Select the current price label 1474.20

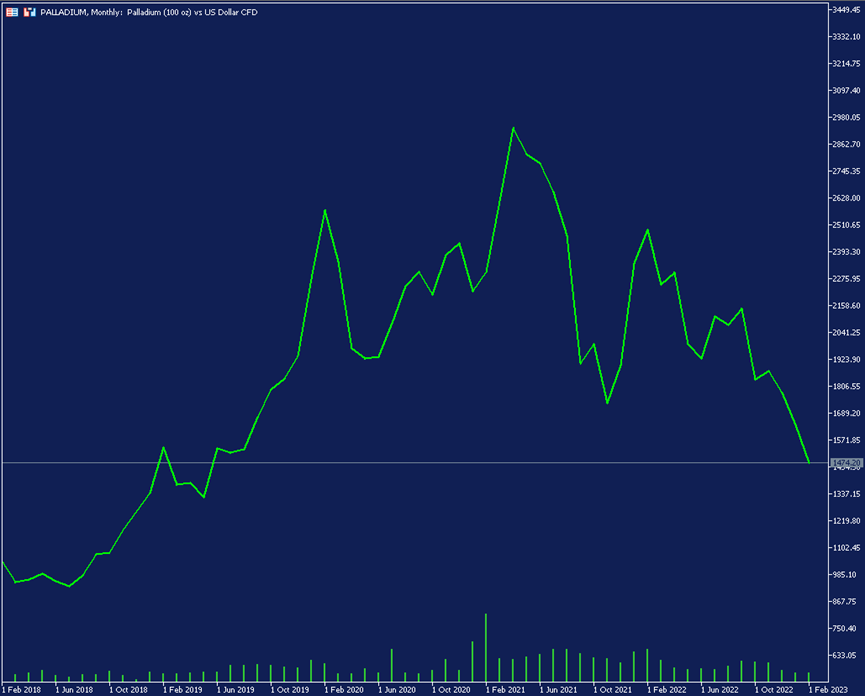(x=846, y=463)
